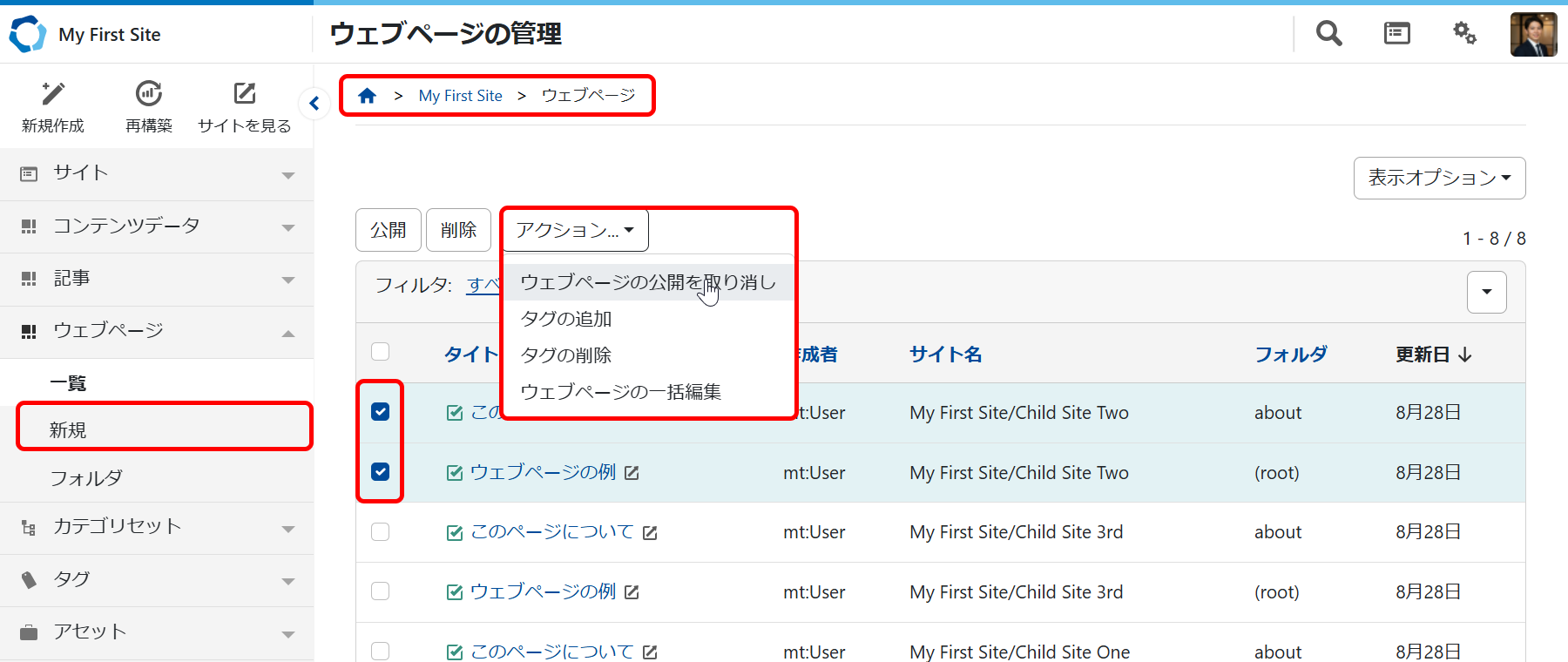Collapse the sidebar with the chevron arrow
The height and width of the screenshot is (662, 1568).
click(x=314, y=104)
